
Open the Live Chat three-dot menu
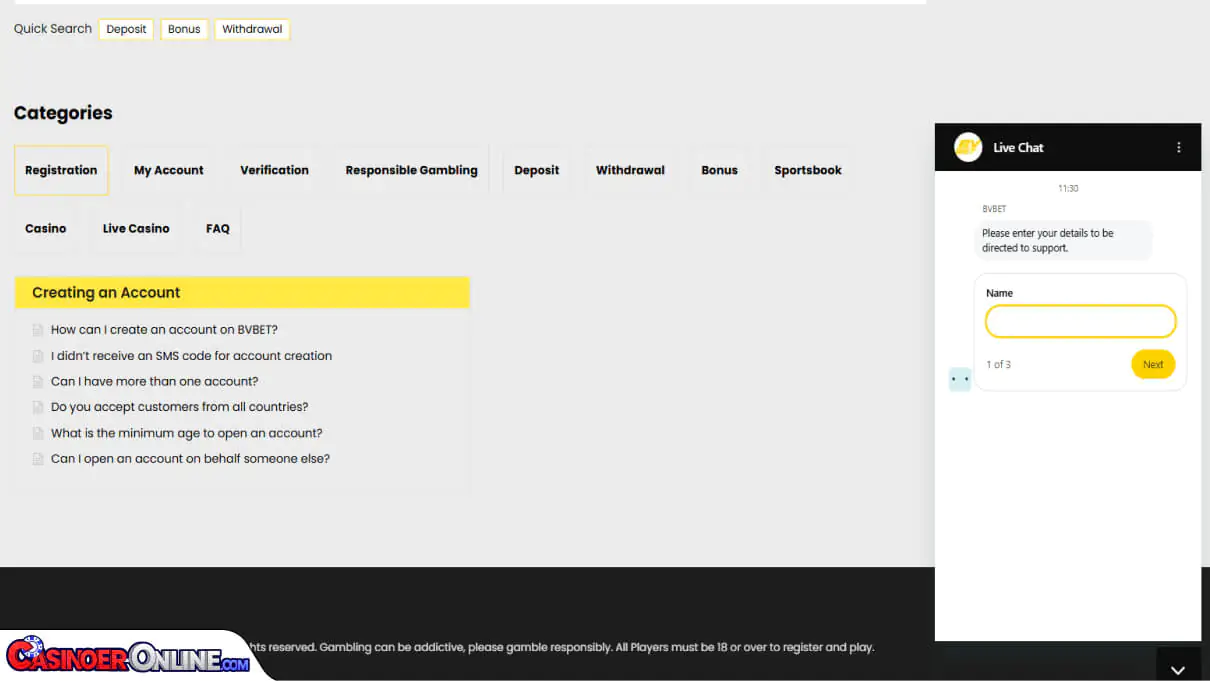coord(1179,147)
